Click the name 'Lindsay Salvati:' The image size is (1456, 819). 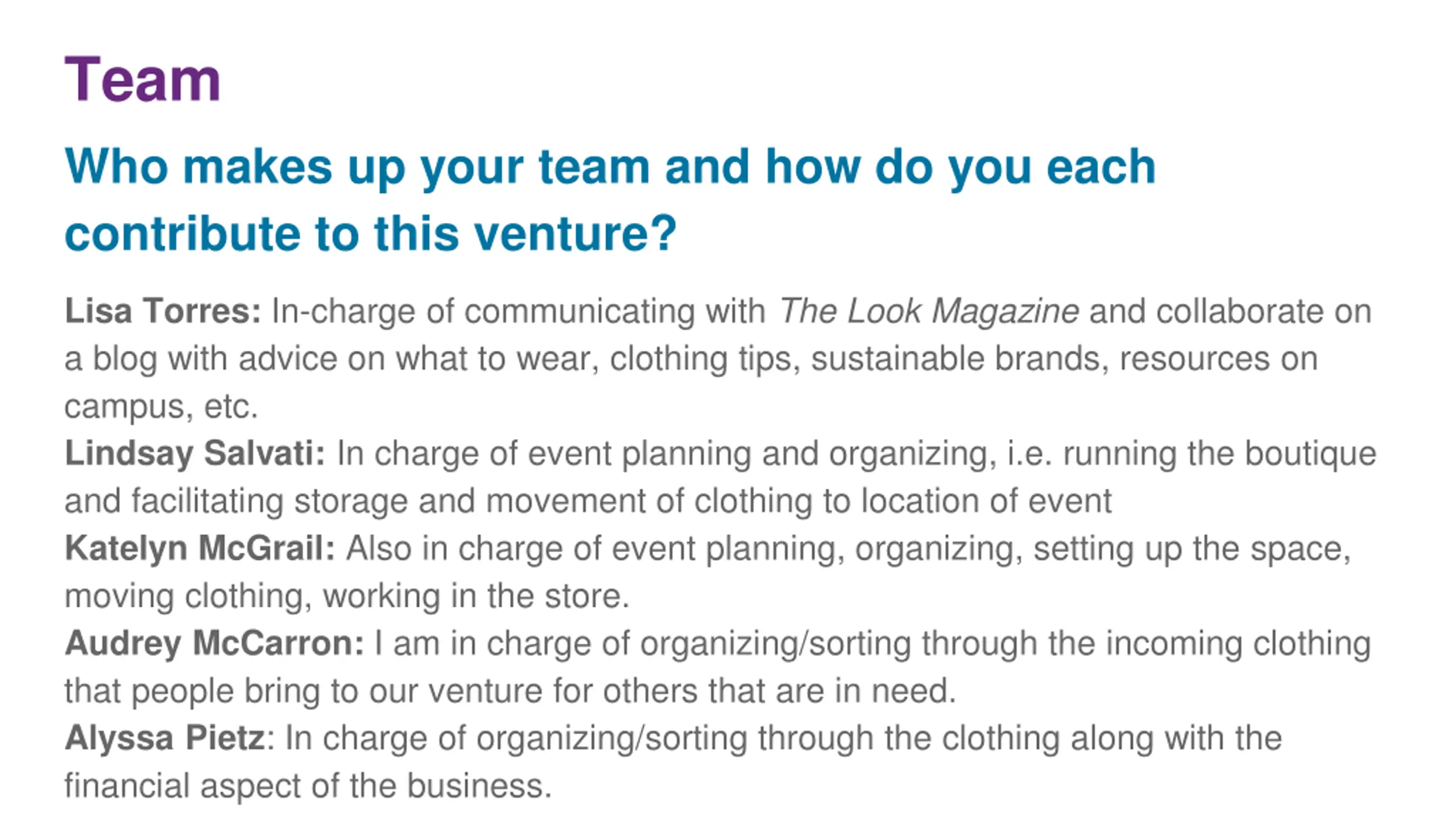195,454
